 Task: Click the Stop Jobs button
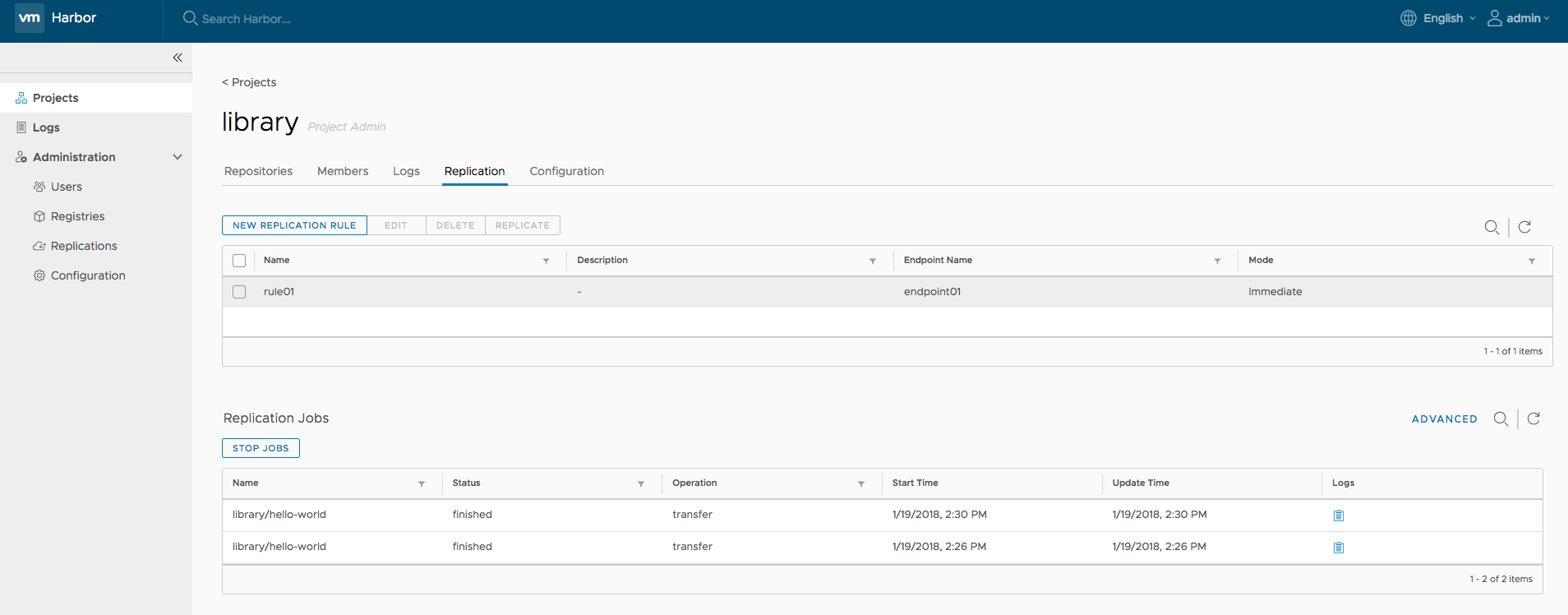[x=261, y=448]
